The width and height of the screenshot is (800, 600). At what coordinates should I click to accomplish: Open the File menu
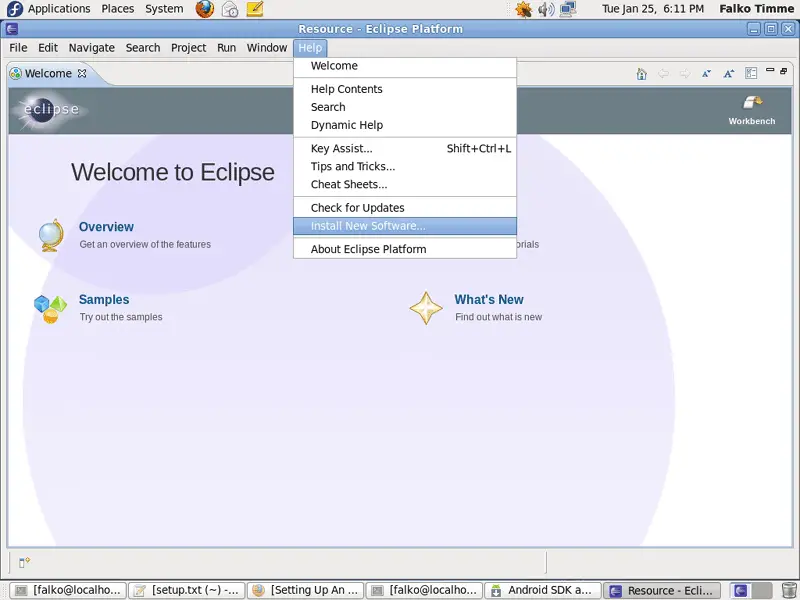click(x=18, y=47)
